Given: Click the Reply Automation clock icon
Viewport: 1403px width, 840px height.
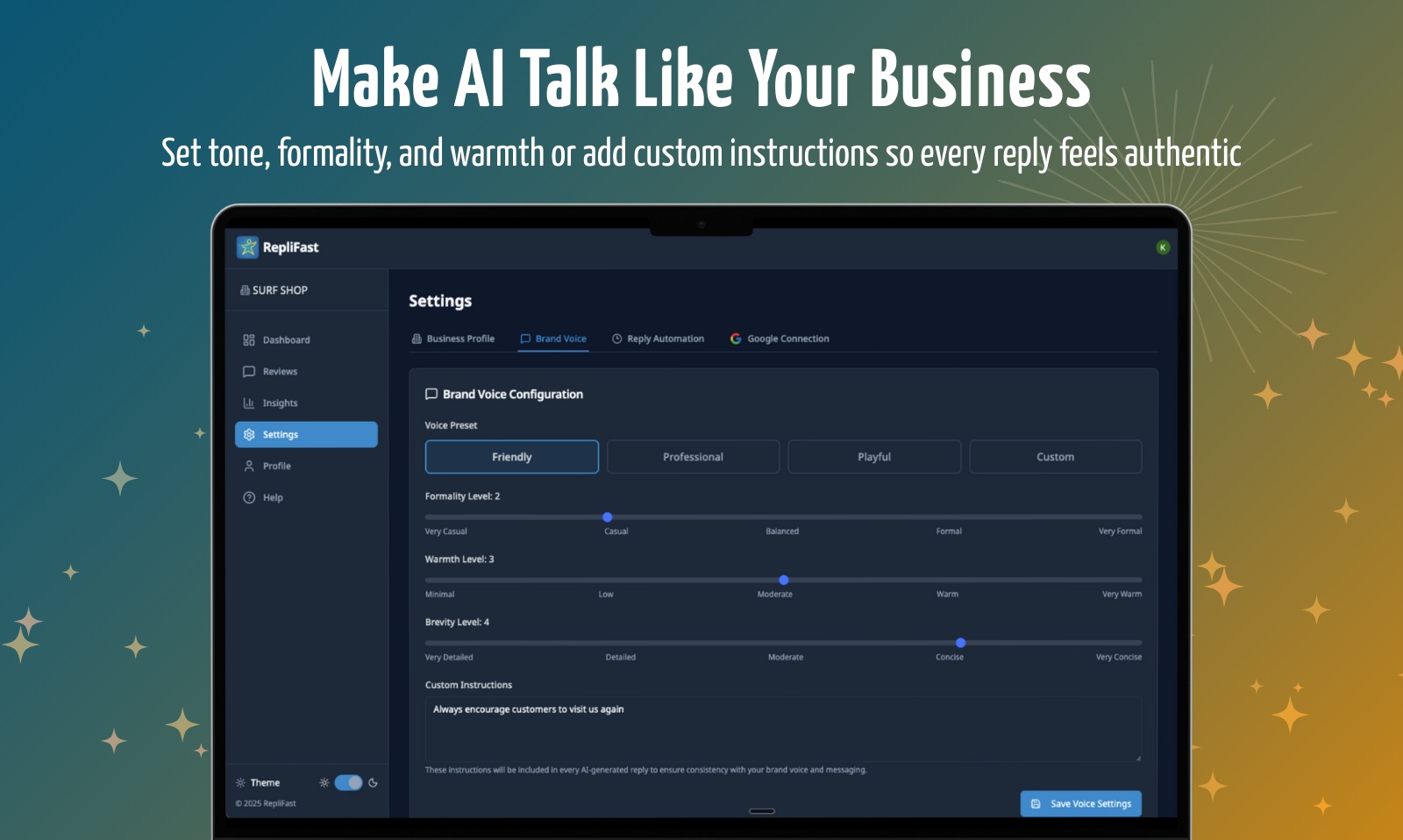Looking at the screenshot, I should 617,338.
